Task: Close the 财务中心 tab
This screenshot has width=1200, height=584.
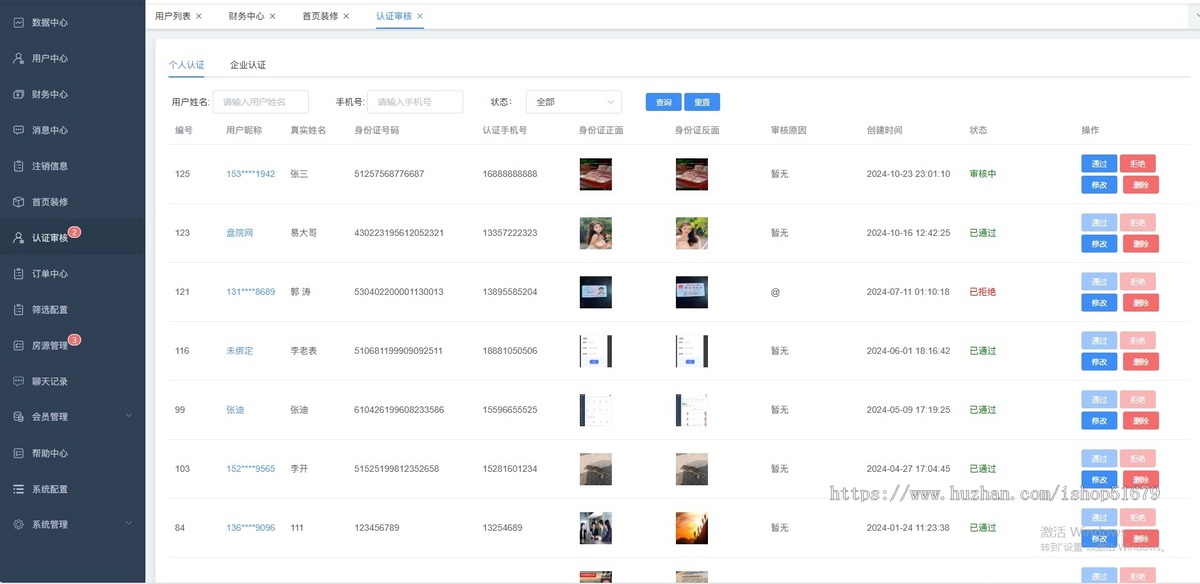Action: 272,16
